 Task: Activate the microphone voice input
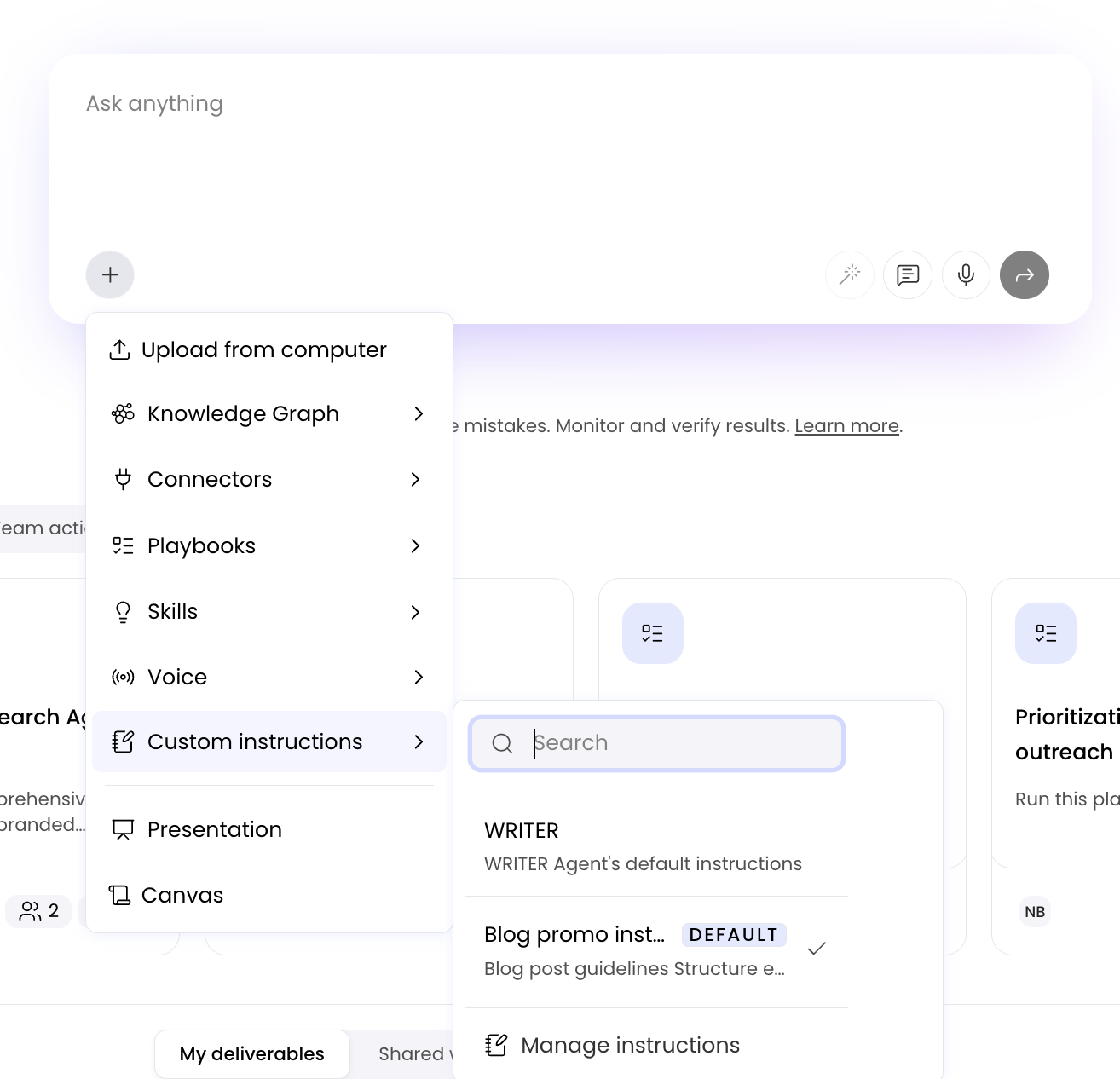(966, 274)
